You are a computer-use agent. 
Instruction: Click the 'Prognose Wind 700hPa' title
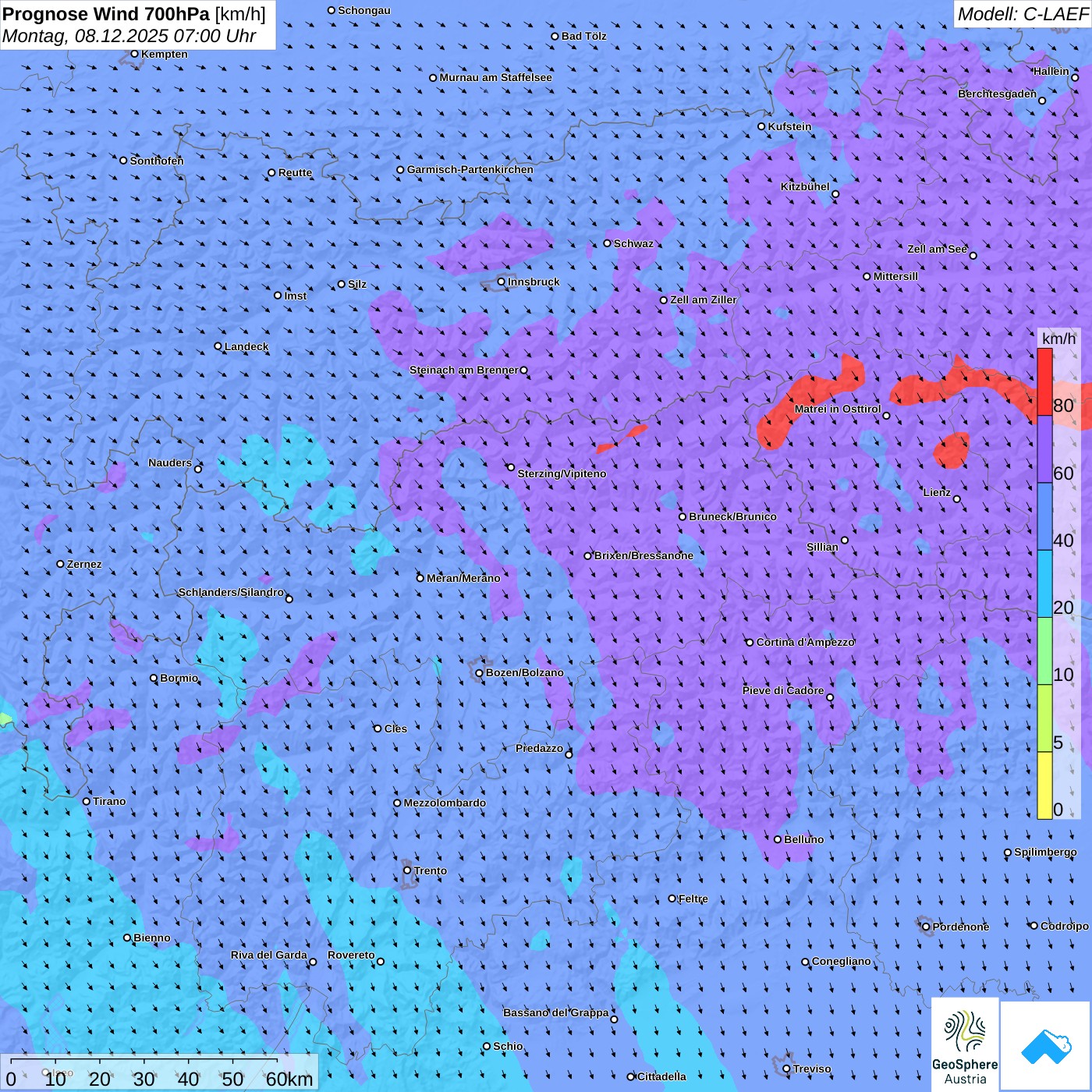(106, 13)
